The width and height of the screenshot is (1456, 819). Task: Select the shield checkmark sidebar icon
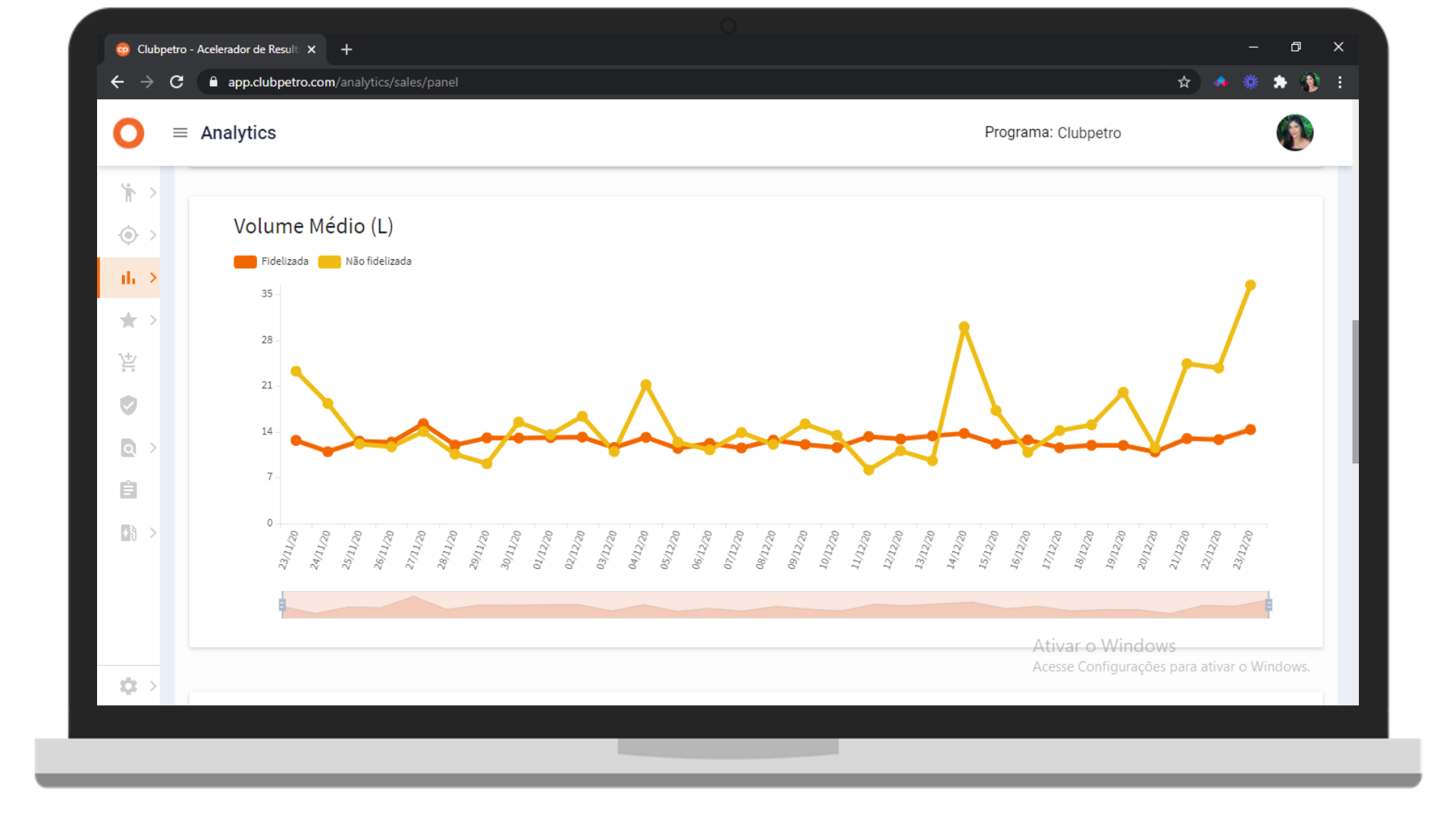coord(128,405)
